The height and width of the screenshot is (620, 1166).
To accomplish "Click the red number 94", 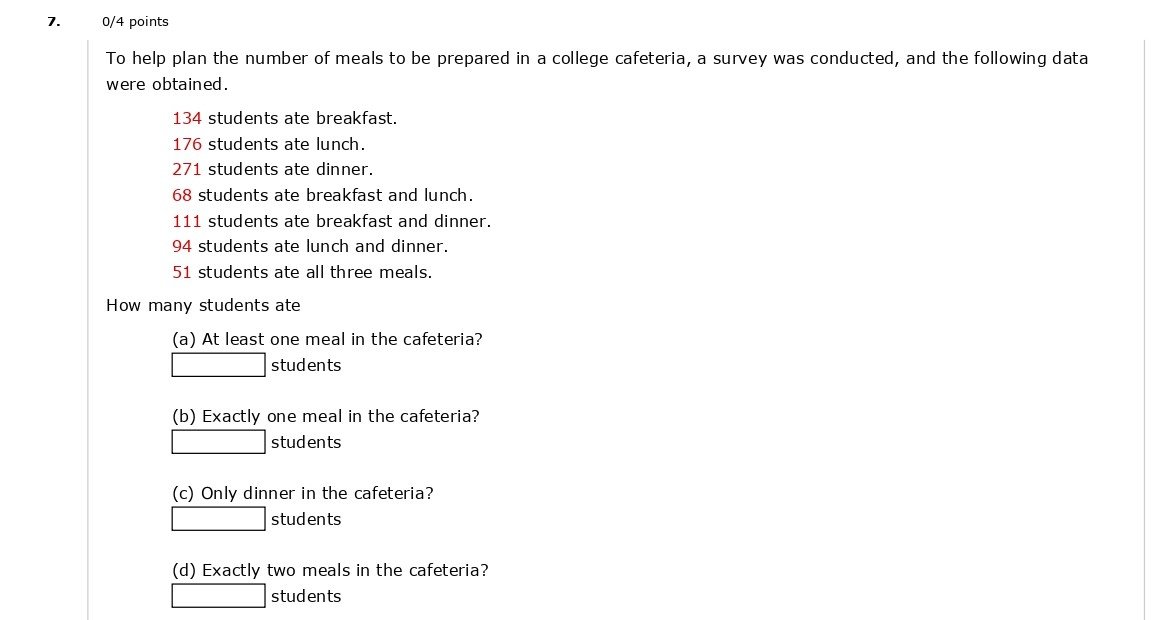I will pyautogui.click(x=182, y=246).
